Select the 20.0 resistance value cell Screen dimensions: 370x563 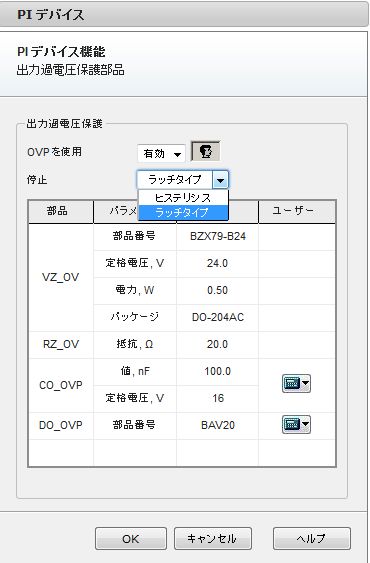tap(217, 345)
